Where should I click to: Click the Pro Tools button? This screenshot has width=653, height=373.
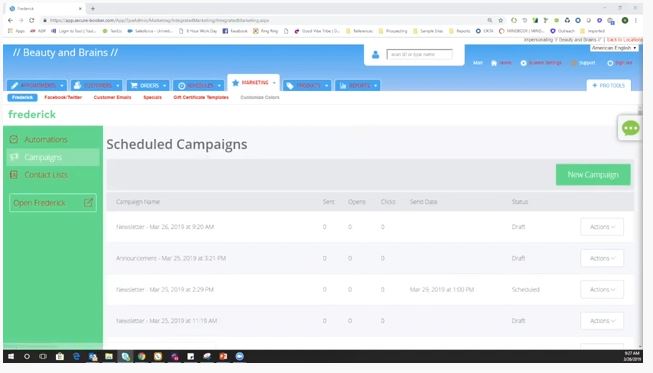click(x=608, y=85)
